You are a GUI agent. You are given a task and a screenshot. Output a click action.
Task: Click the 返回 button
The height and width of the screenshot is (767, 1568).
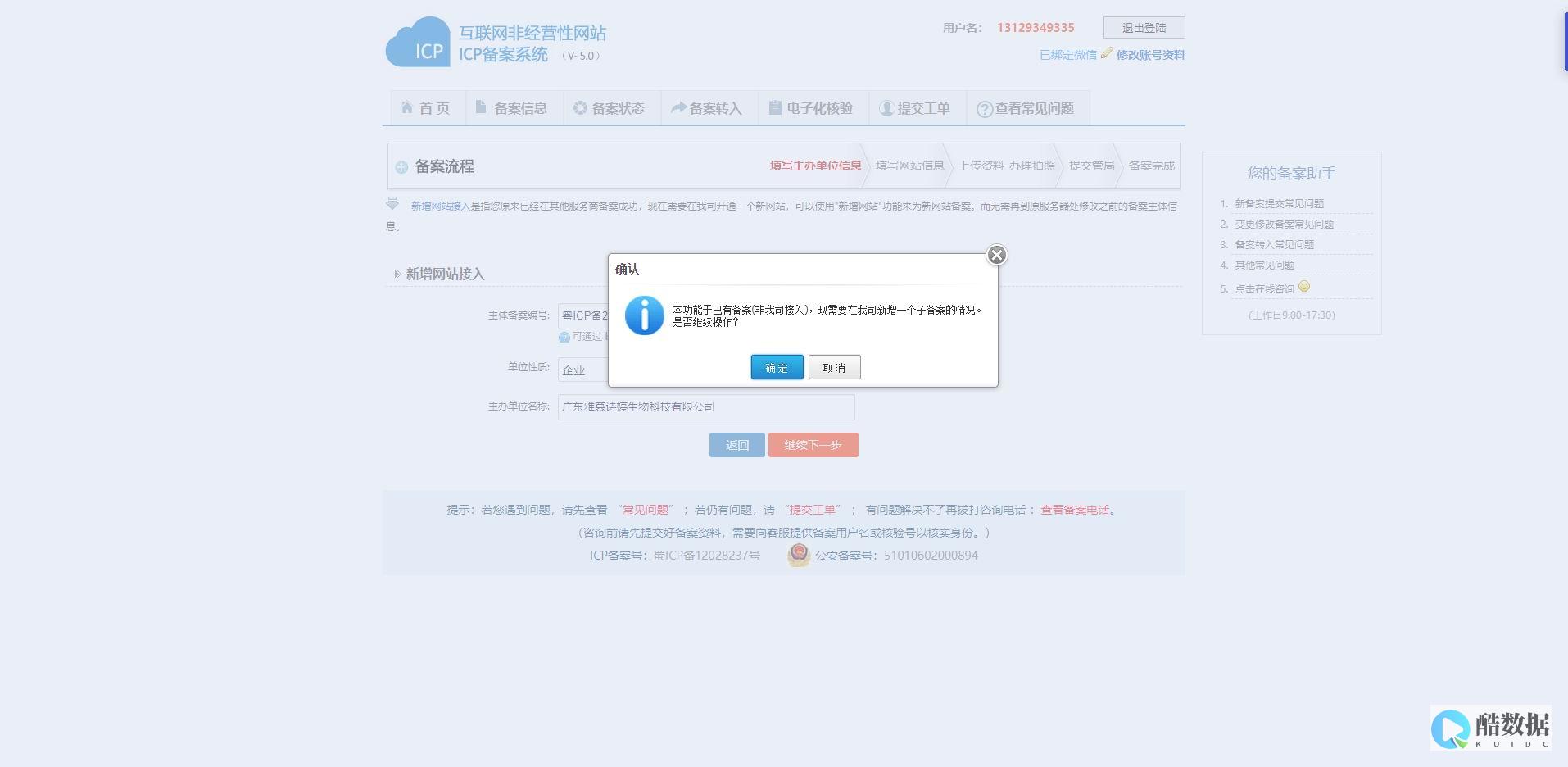(x=736, y=445)
